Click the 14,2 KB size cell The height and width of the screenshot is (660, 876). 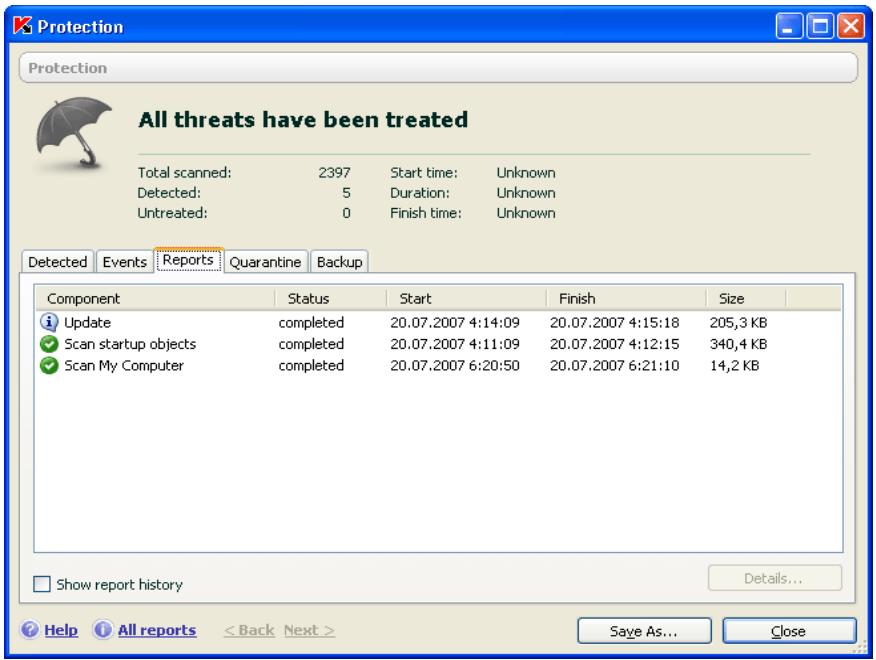(734, 365)
